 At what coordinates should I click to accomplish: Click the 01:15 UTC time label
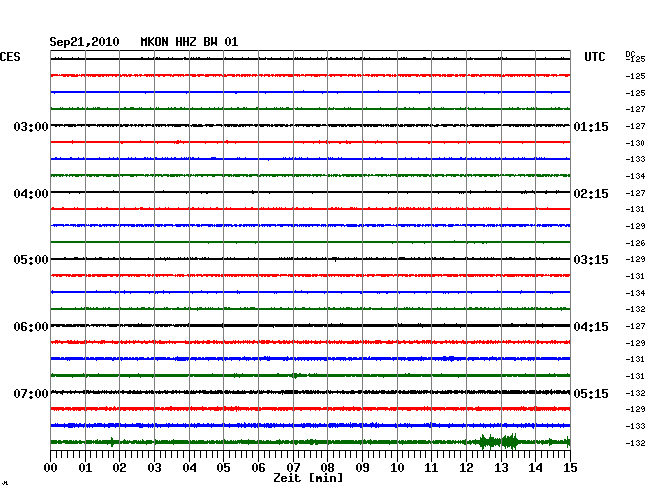[x=591, y=126]
